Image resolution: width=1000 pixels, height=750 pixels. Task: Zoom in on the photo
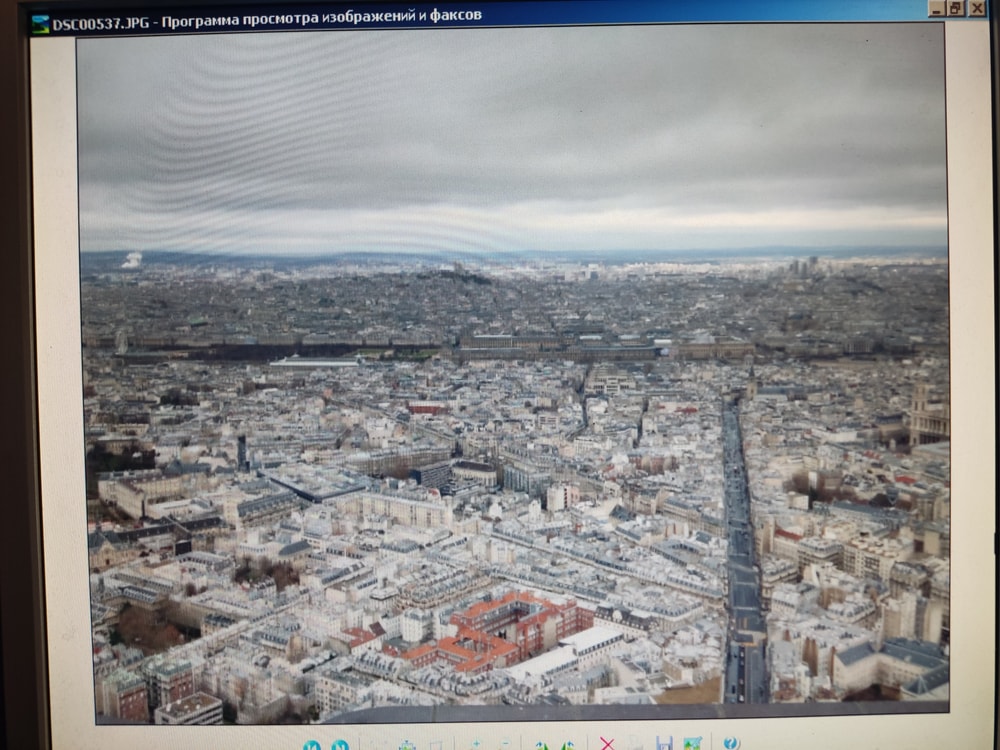click(x=476, y=745)
